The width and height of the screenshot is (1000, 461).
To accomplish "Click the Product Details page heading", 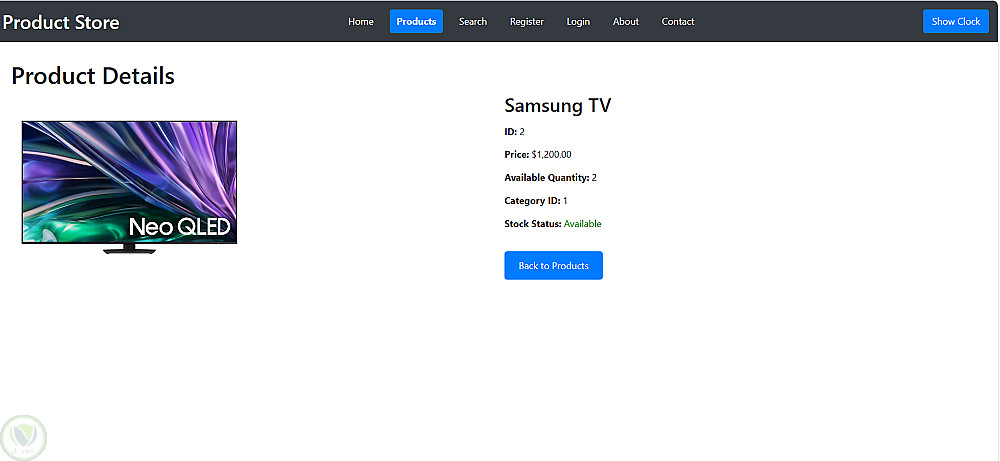I will tap(93, 76).
